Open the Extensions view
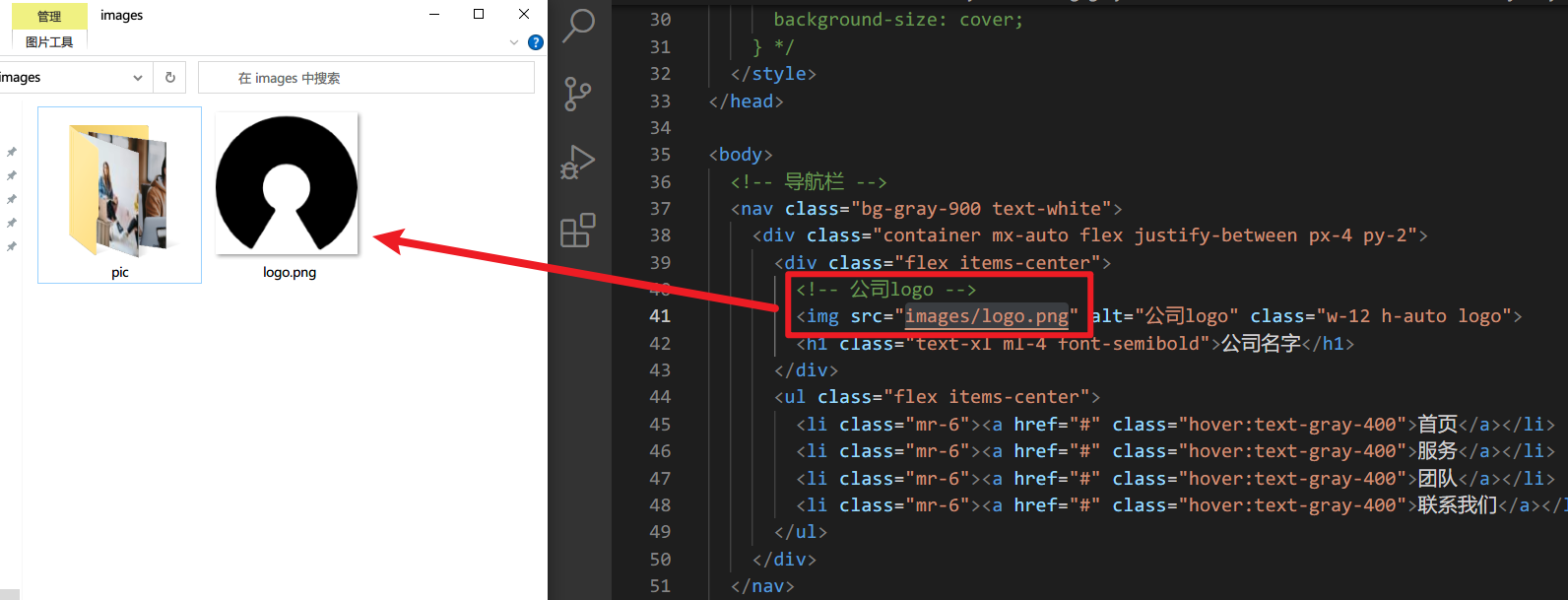Viewport: 1568px width, 600px height. click(578, 231)
